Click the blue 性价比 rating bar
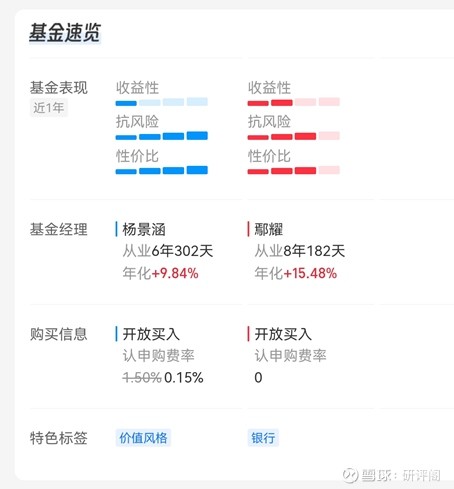 tap(162, 170)
